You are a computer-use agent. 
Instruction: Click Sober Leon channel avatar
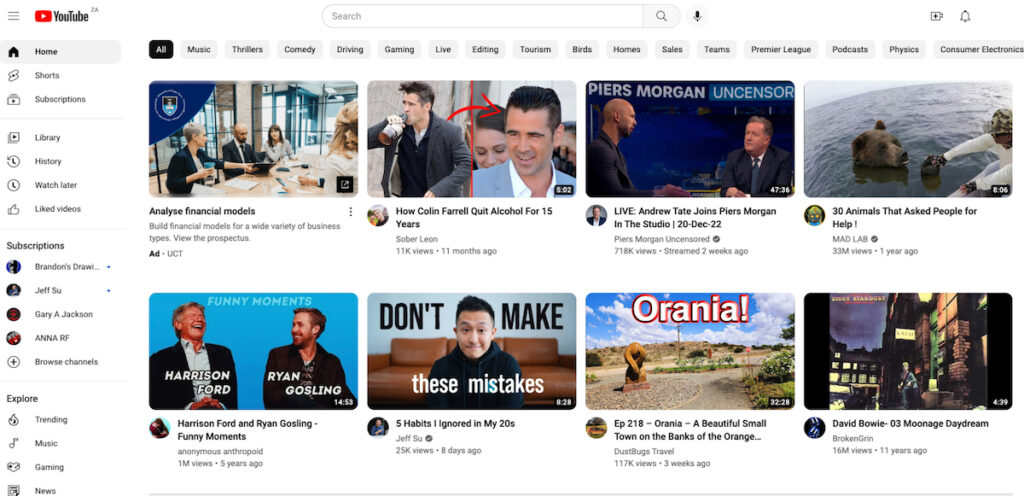377,215
